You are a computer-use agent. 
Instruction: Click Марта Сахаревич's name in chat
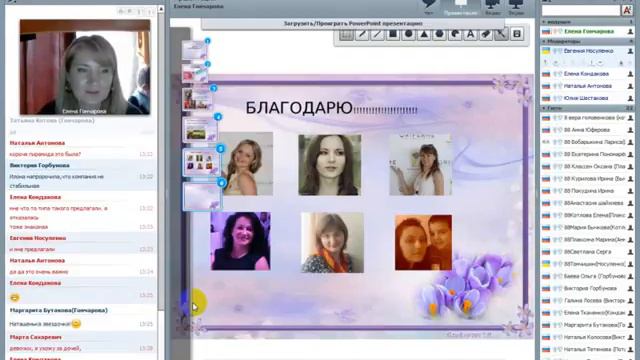36,338
